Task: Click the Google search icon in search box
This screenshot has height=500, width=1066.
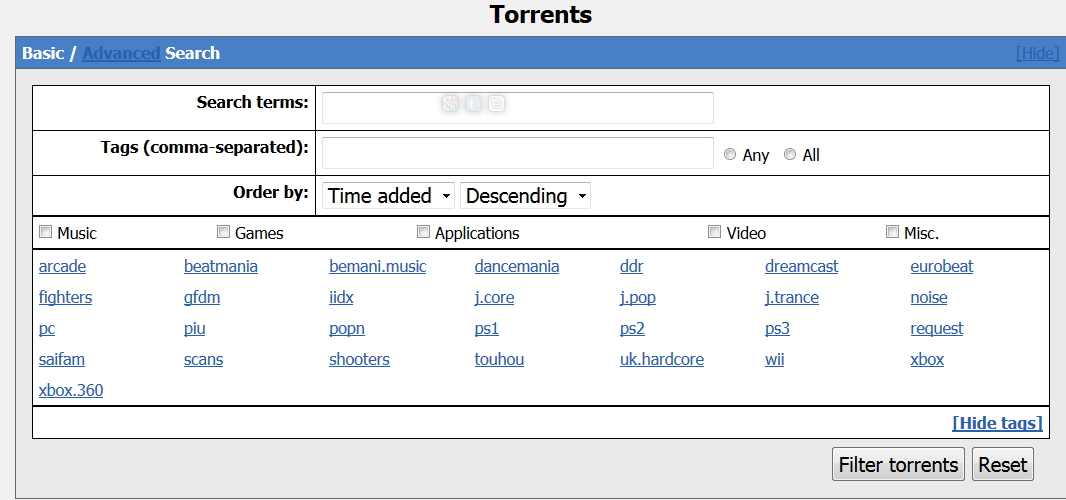Action: pyautogui.click(x=450, y=104)
